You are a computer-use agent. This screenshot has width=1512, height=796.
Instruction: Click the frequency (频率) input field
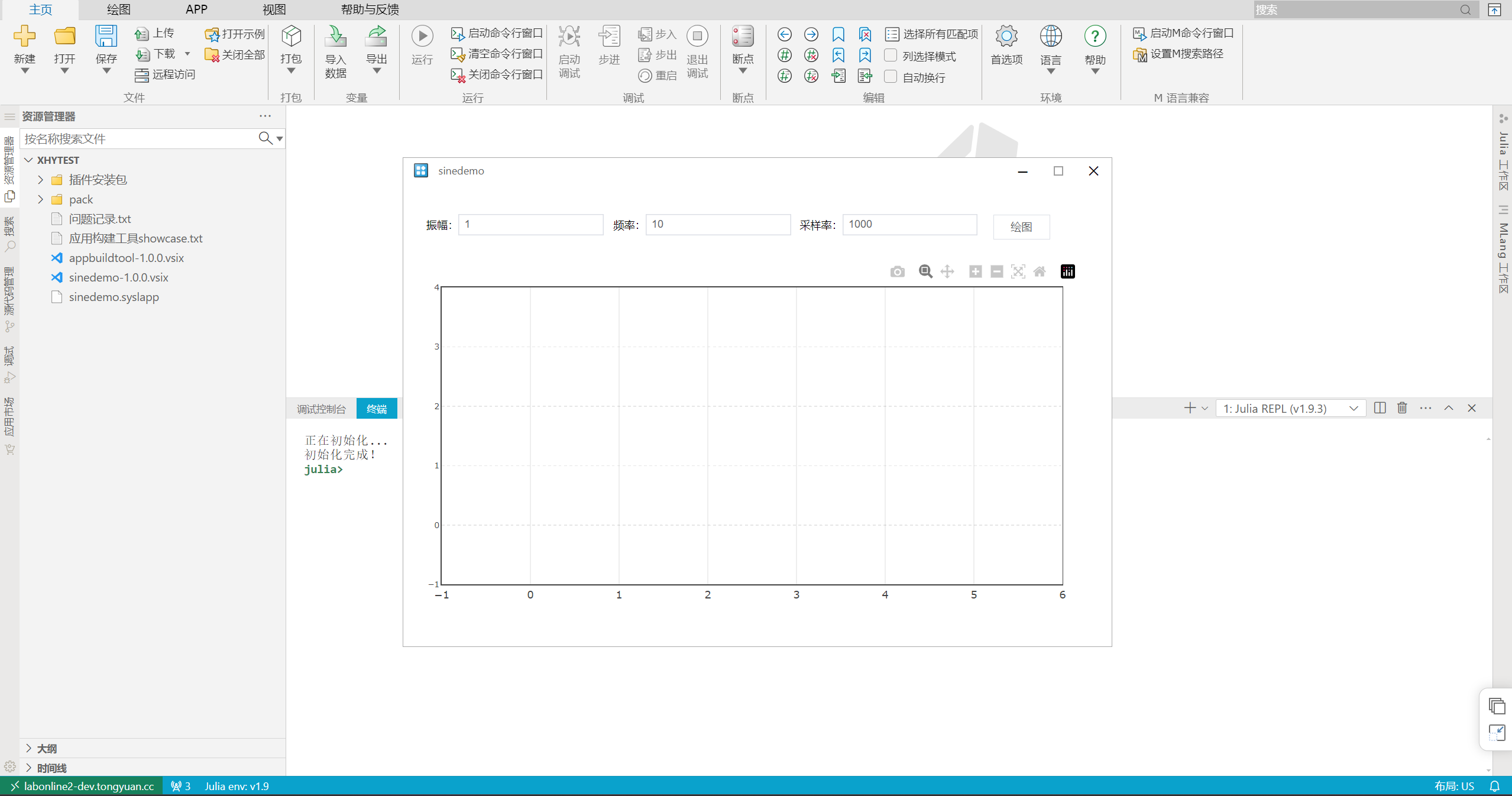(717, 225)
